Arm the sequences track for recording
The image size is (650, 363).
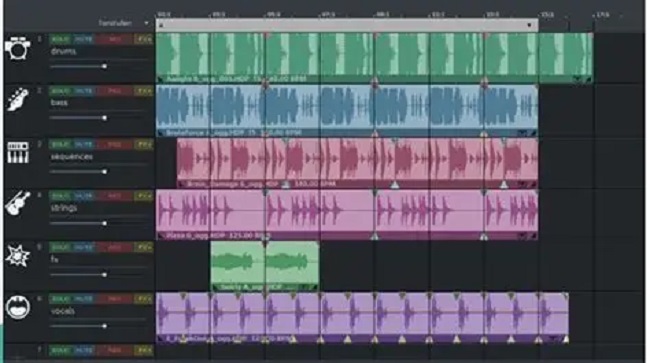coord(114,144)
